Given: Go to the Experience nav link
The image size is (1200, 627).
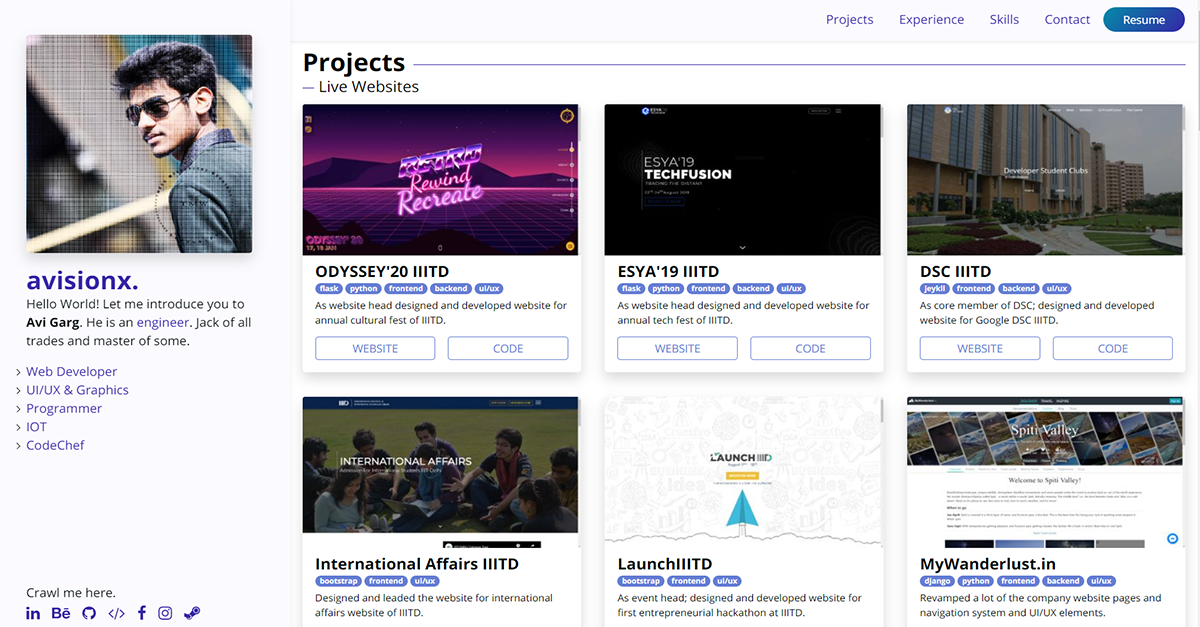Looking at the screenshot, I should pos(931,19).
